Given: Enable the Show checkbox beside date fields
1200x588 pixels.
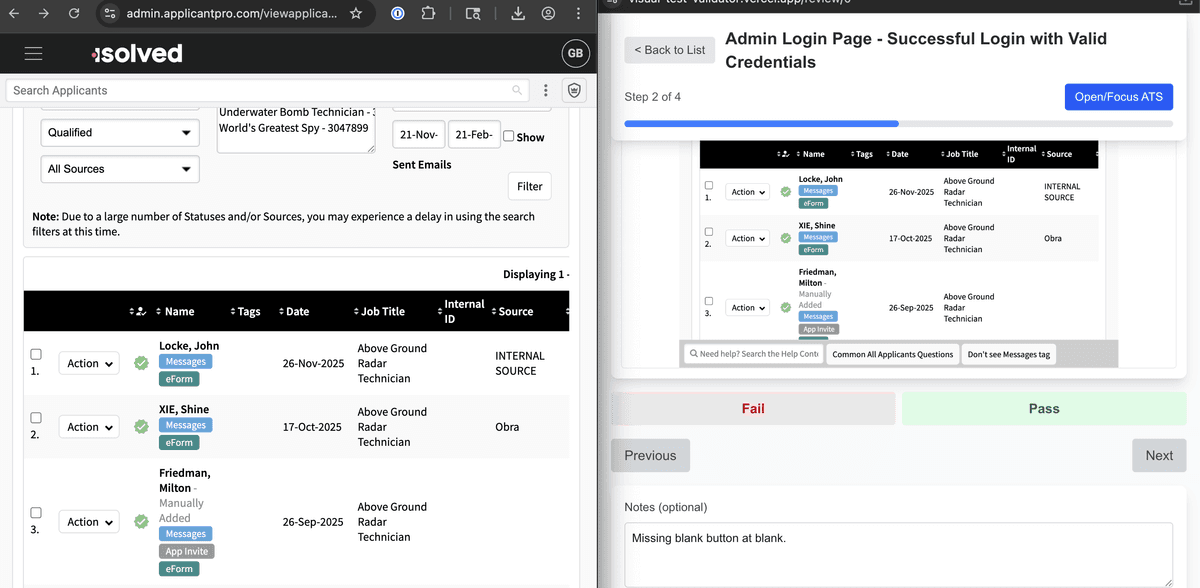Looking at the screenshot, I should [508, 136].
